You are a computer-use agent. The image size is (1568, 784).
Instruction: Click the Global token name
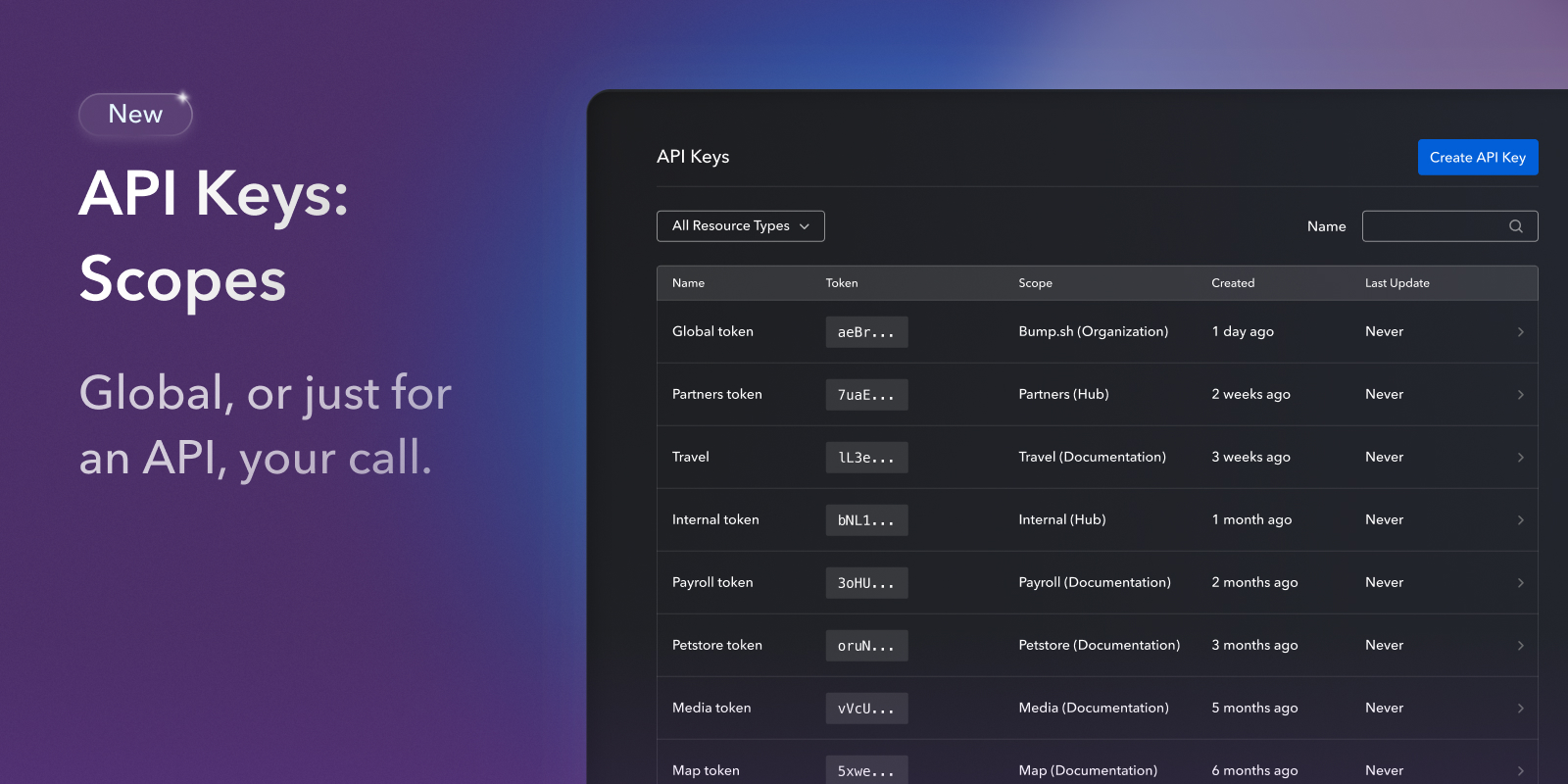click(x=712, y=331)
